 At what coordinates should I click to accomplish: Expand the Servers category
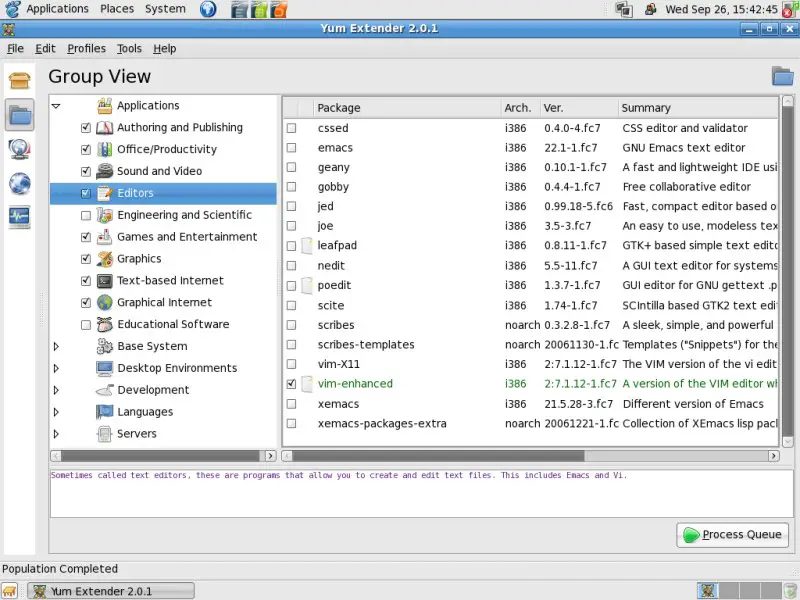[x=56, y=434]
